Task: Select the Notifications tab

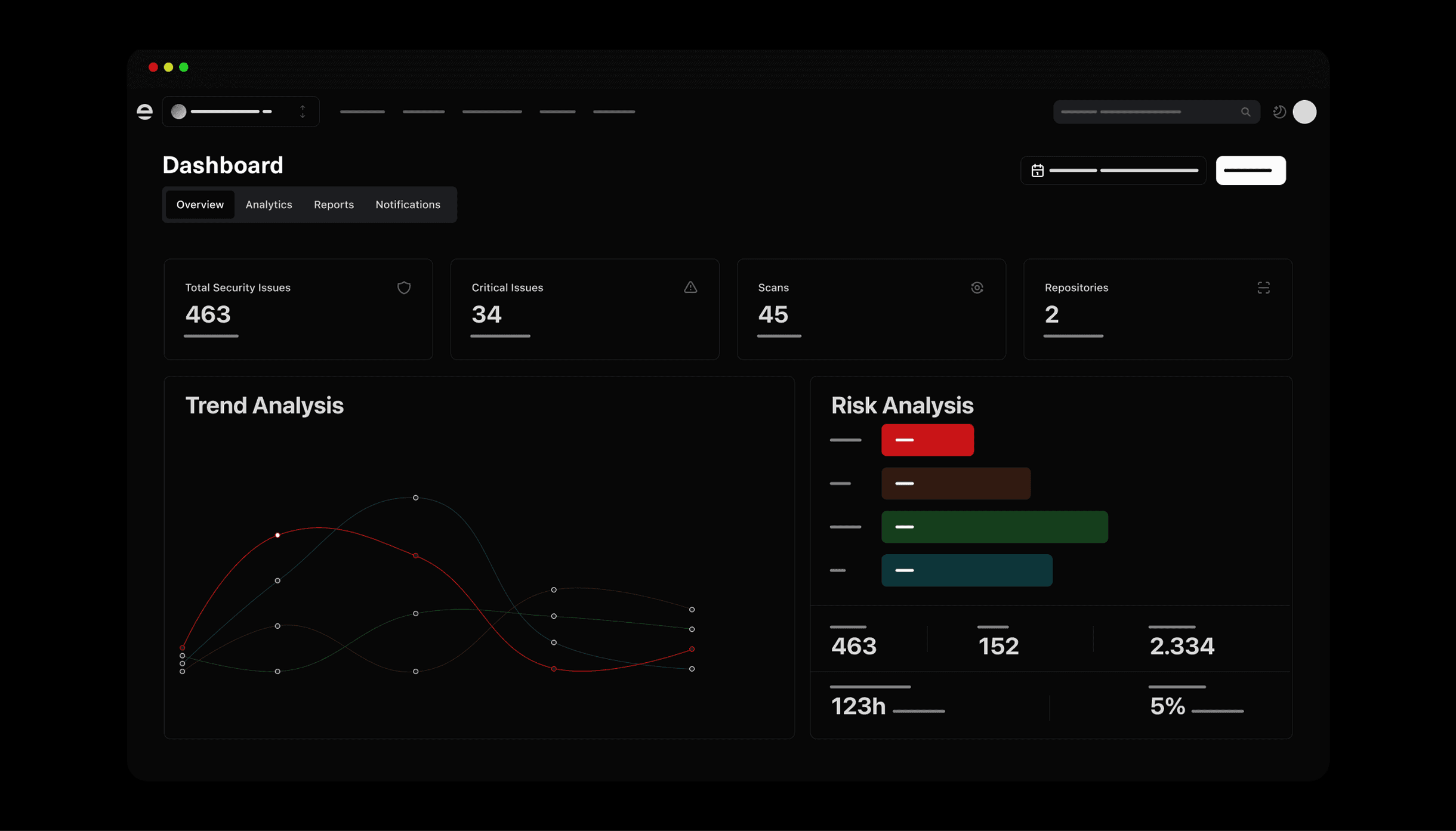Action: (408, 205)
